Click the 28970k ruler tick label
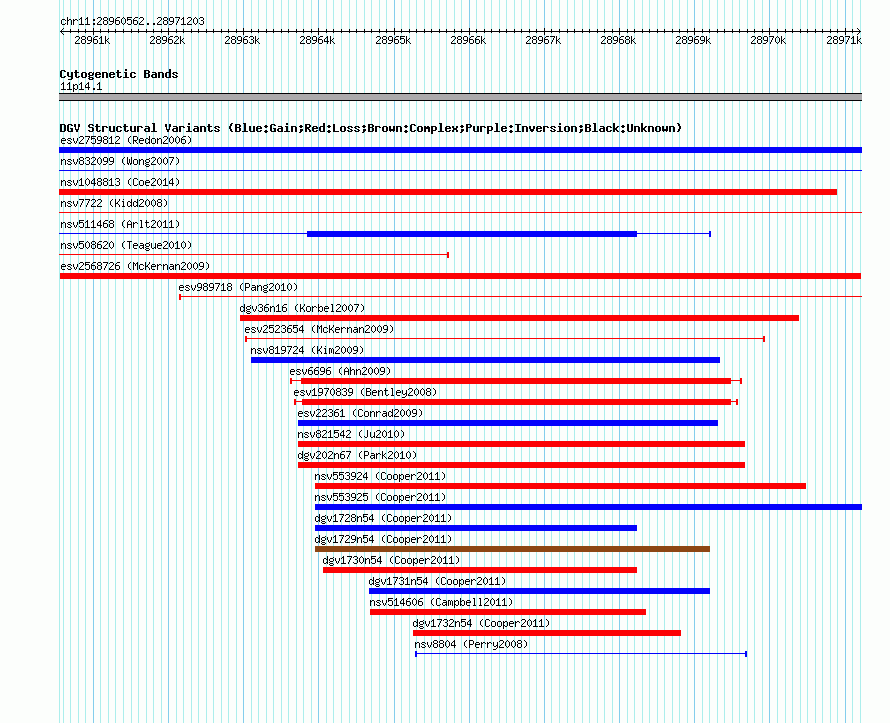 point(768,40)
